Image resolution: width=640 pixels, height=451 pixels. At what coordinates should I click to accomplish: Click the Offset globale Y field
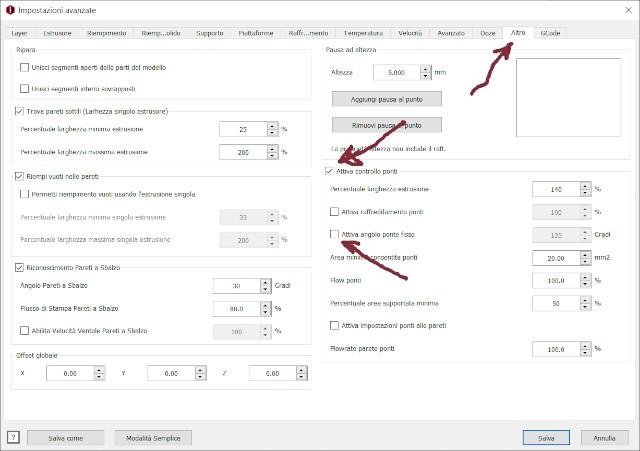click(171, 373)
